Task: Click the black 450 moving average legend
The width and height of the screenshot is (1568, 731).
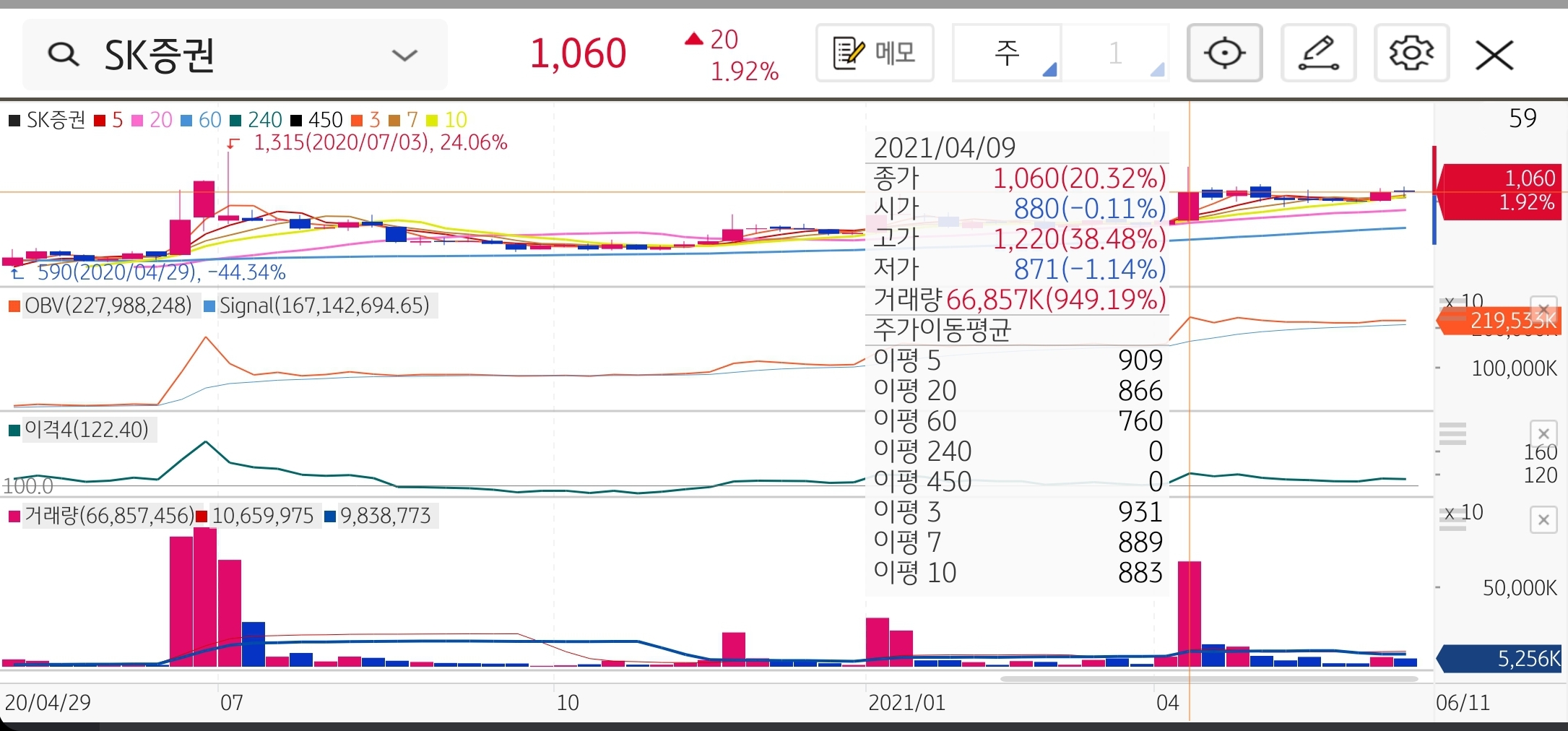Action: pos(316,120)
